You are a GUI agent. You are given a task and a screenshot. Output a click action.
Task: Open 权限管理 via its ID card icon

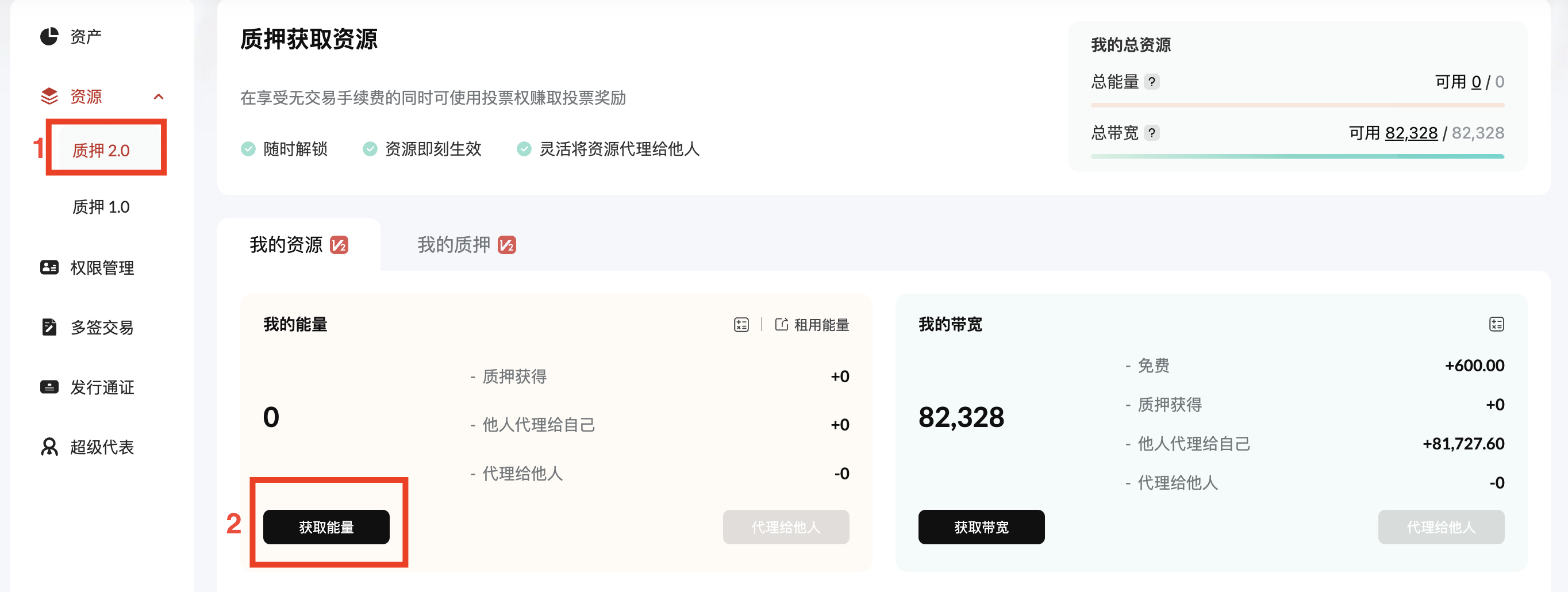tap(50, 268)
